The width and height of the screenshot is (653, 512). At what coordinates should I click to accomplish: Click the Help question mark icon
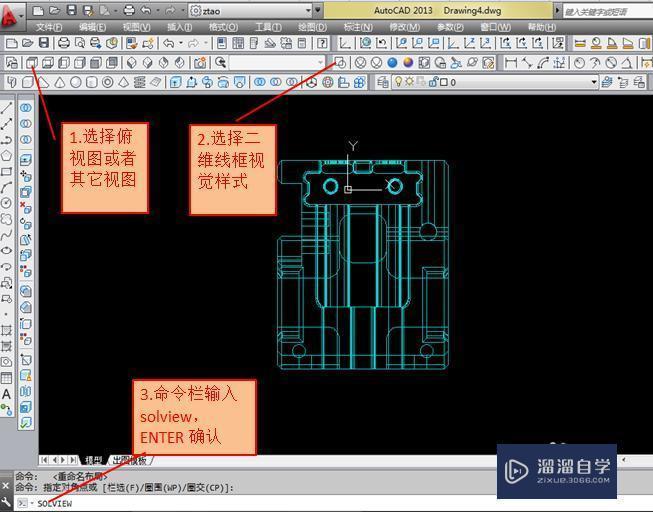tap(322, 43)
